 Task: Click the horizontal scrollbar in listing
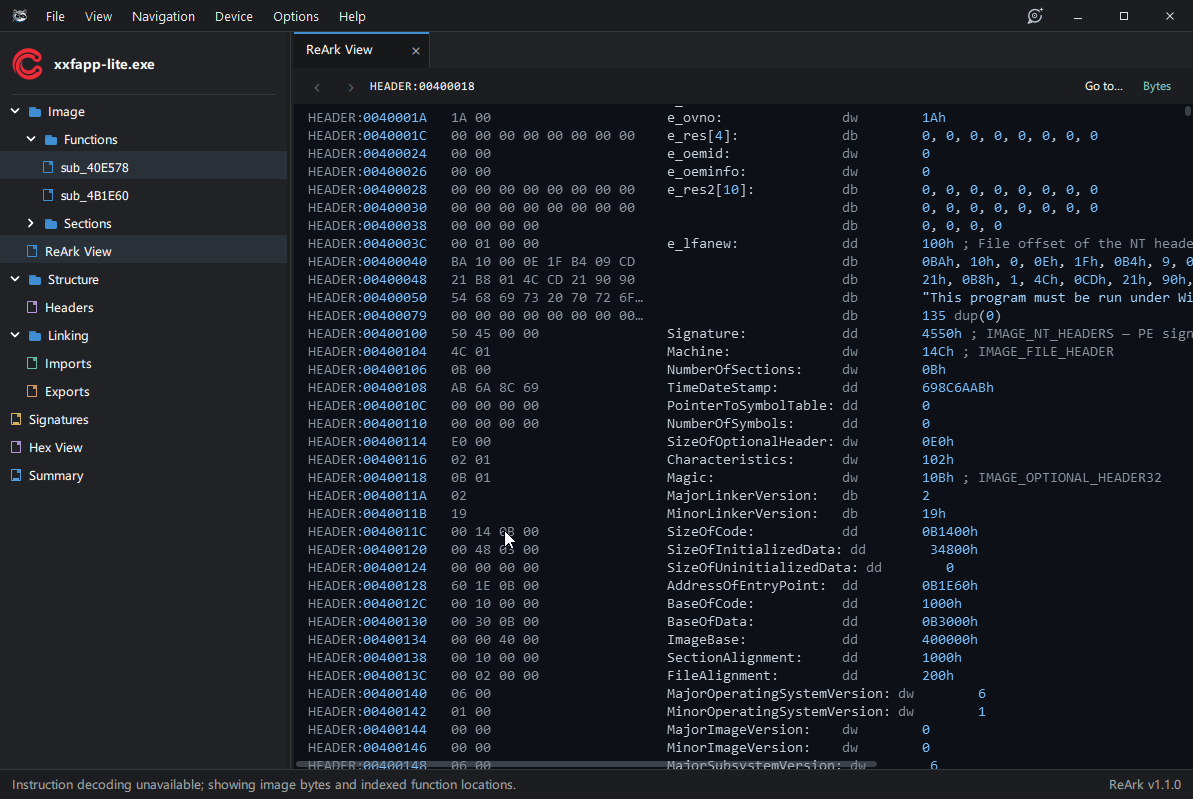(586, 764)
